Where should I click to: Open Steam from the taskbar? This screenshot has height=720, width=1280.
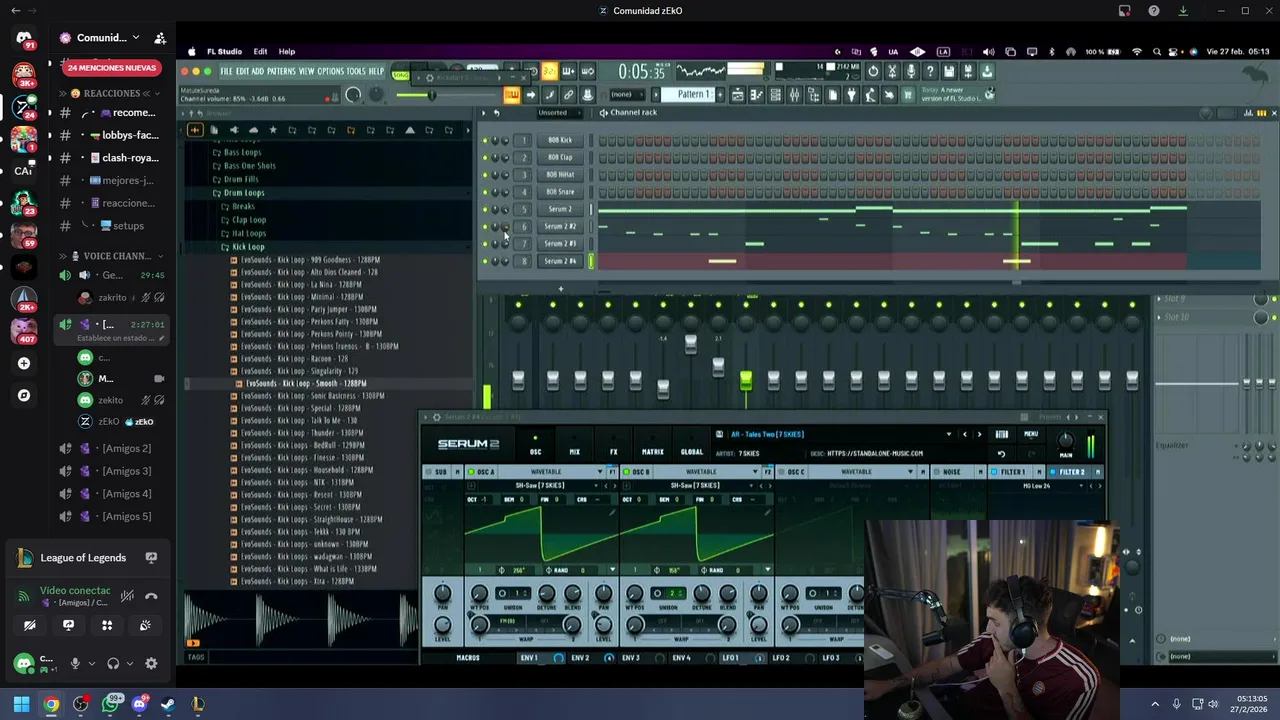pyautogui.click(x=168, y=704)
